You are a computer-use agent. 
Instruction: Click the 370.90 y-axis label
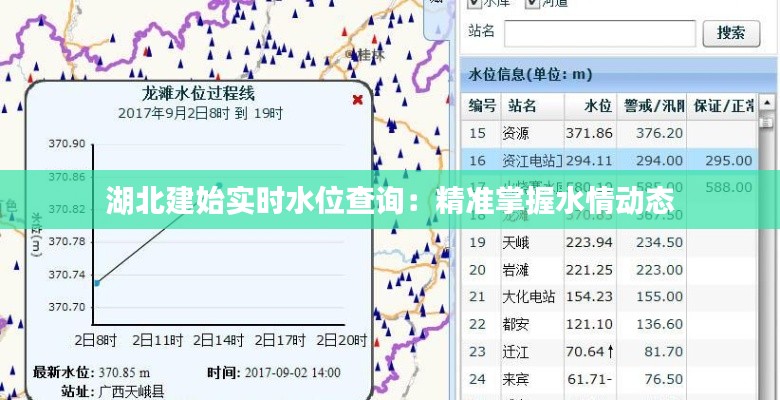67,144
